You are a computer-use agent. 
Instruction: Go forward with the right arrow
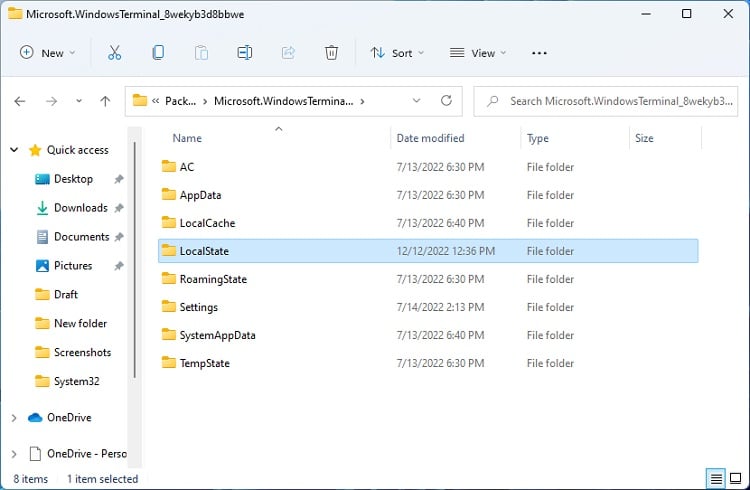[x=51, y=101]
